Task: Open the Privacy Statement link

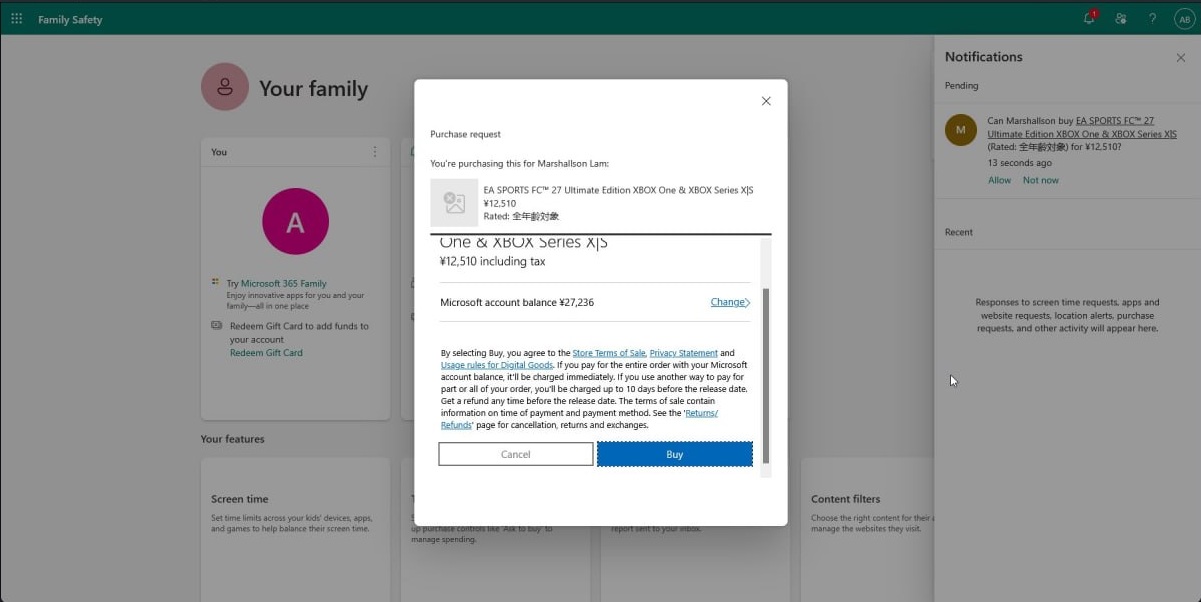Action: click(684, 353)
